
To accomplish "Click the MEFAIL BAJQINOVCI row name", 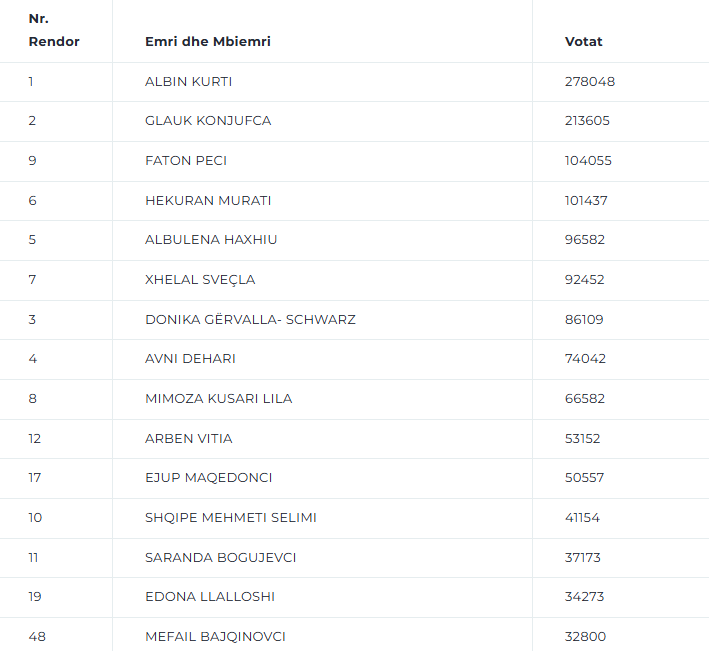I will point(215,637).
